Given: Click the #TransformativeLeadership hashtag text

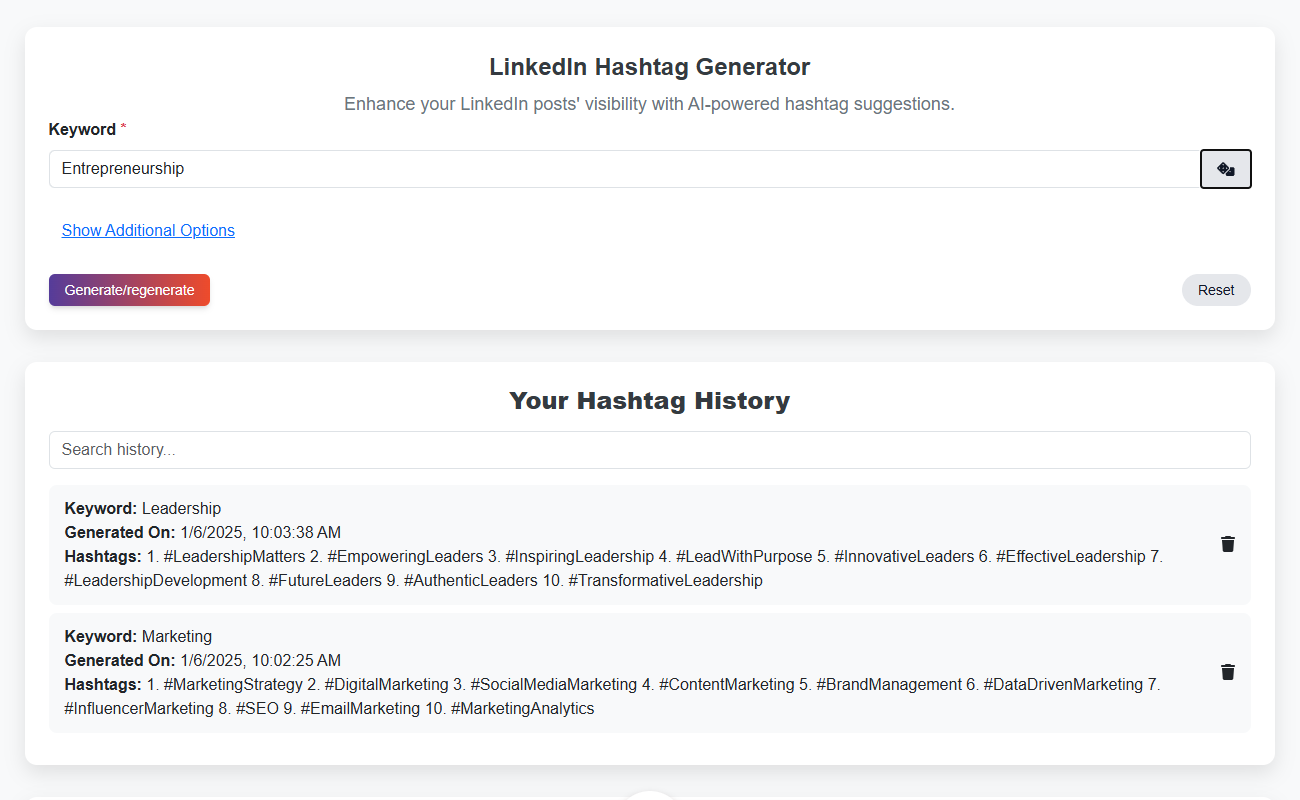Looking at the screenshot, I should pyautogui.click(x=665, y=580).
